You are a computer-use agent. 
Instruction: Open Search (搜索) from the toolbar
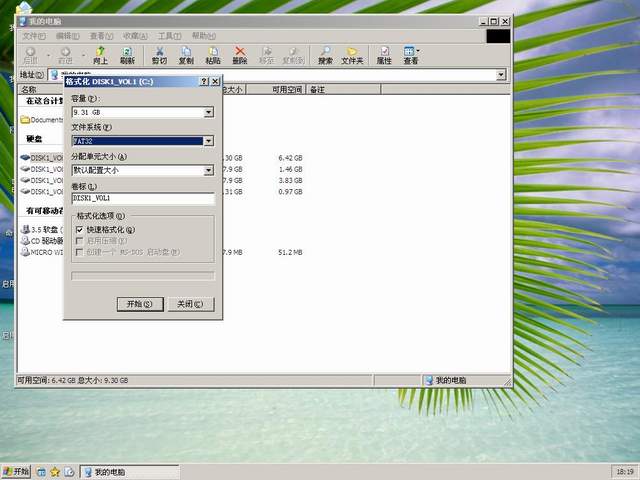point(325,54)
